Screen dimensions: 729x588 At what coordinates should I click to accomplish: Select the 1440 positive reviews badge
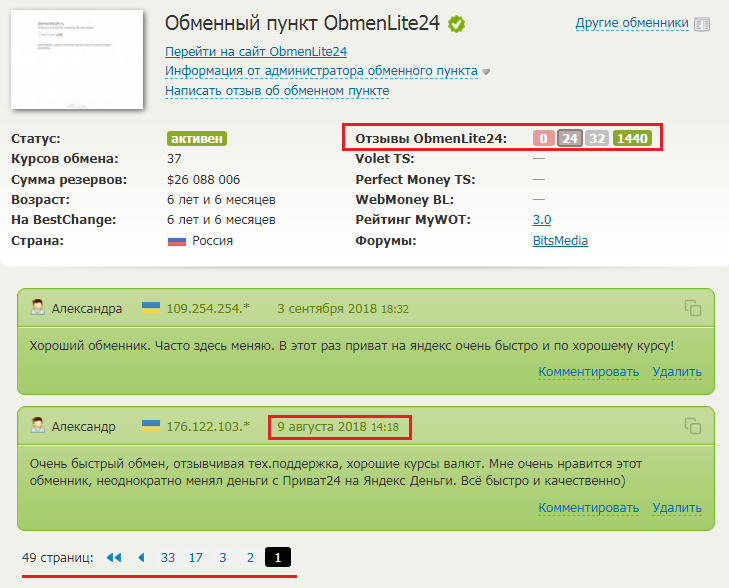point(632,139)
